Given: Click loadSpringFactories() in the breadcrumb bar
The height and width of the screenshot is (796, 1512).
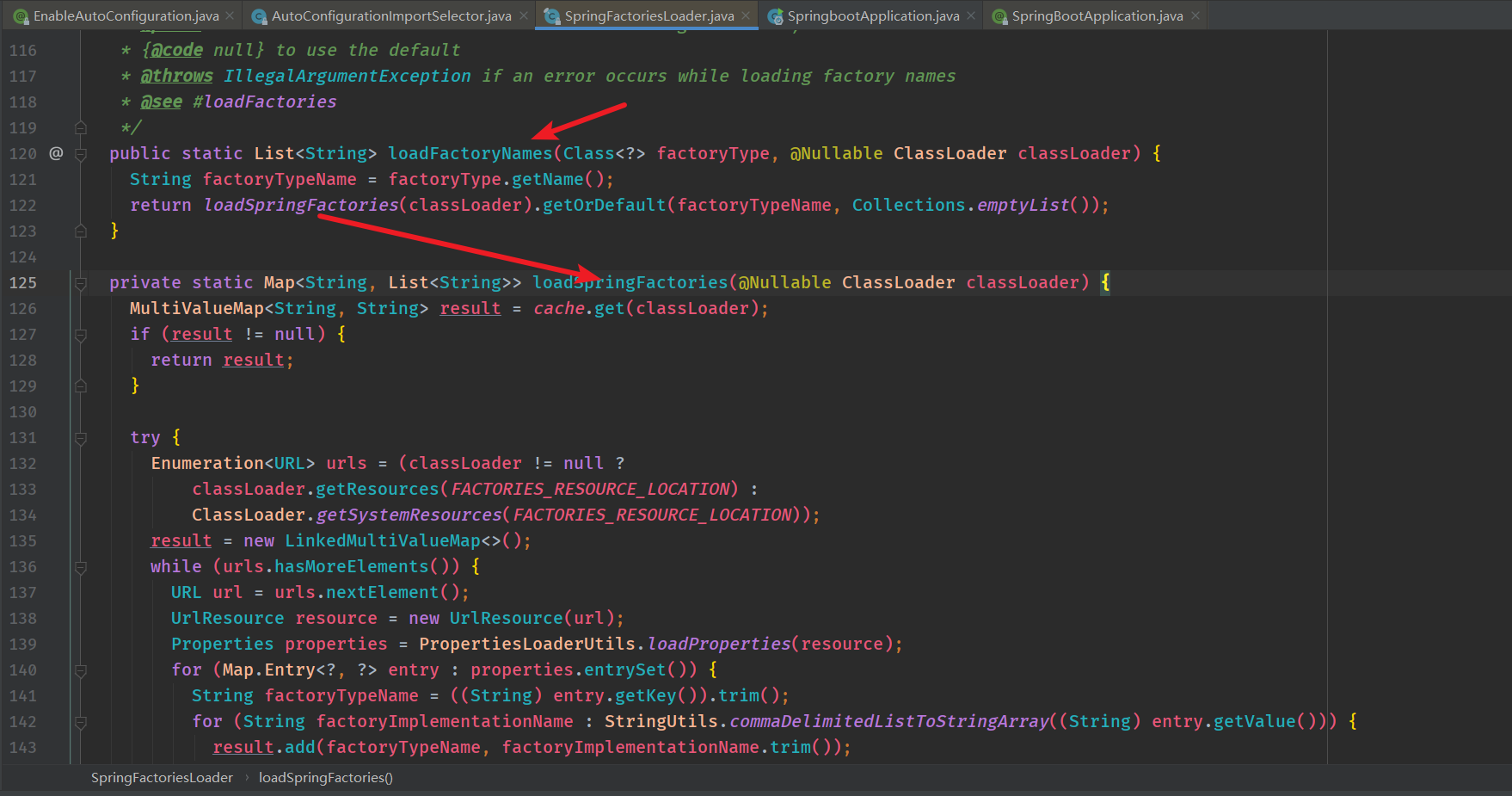Looking at the screenshot, I should 326,777.
